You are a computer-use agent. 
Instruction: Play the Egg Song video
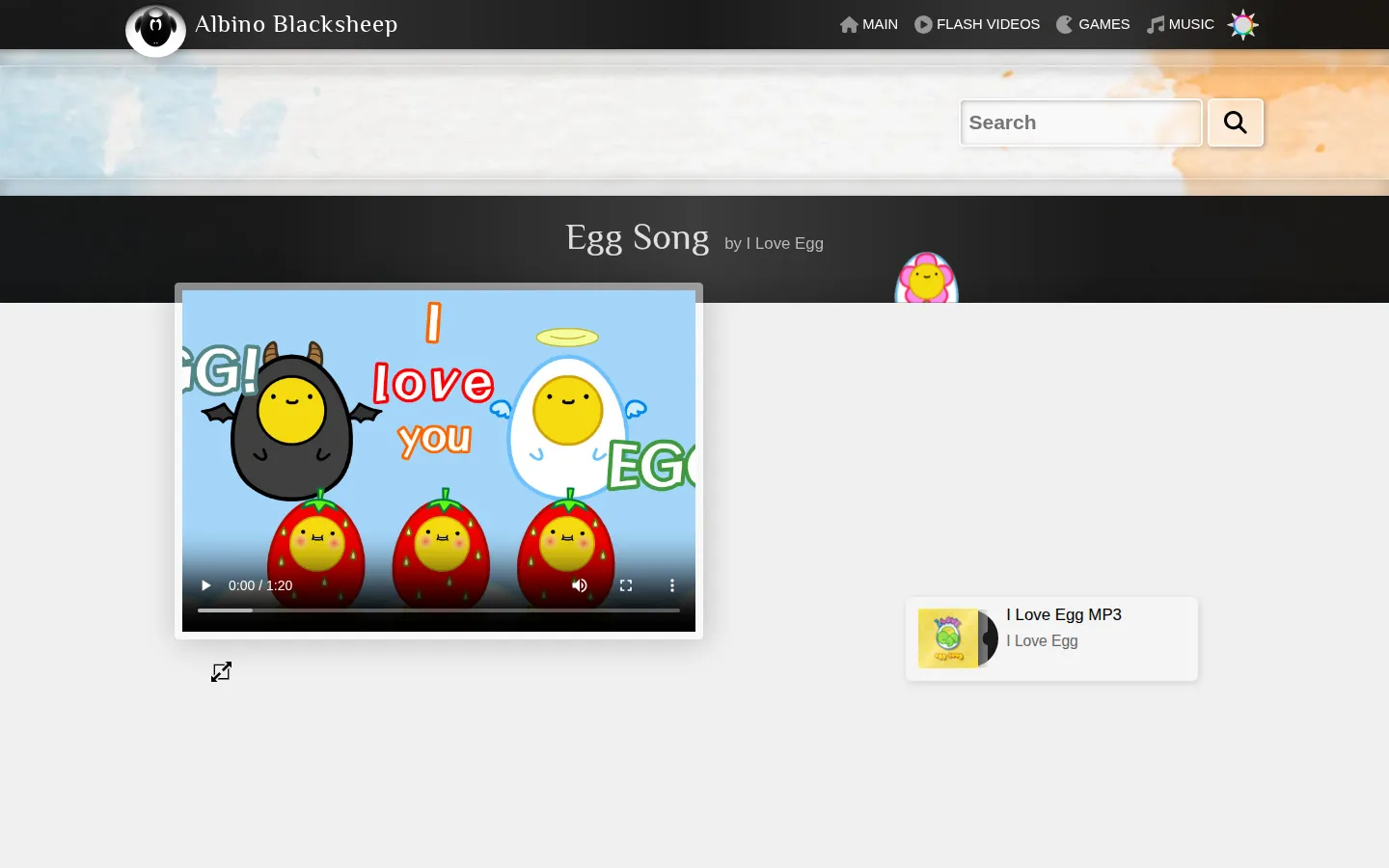tap(205, 585)
